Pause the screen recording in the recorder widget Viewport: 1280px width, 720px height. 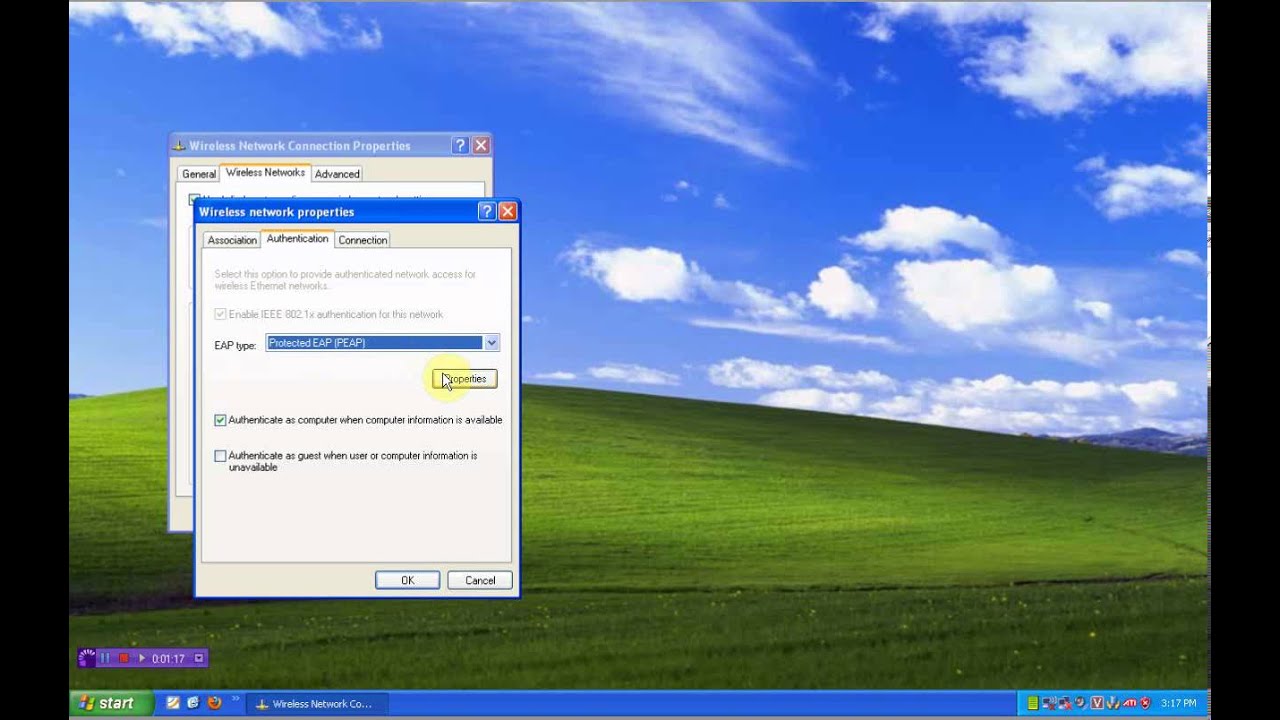click(105, 658)
